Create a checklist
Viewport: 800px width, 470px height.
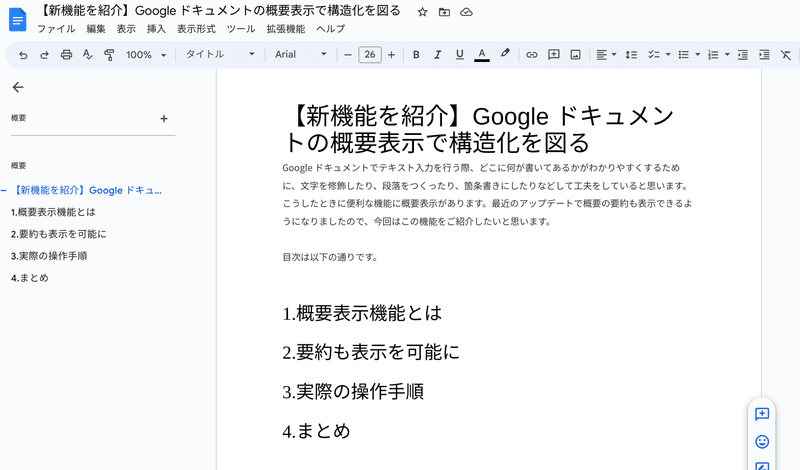coord(654,55)
